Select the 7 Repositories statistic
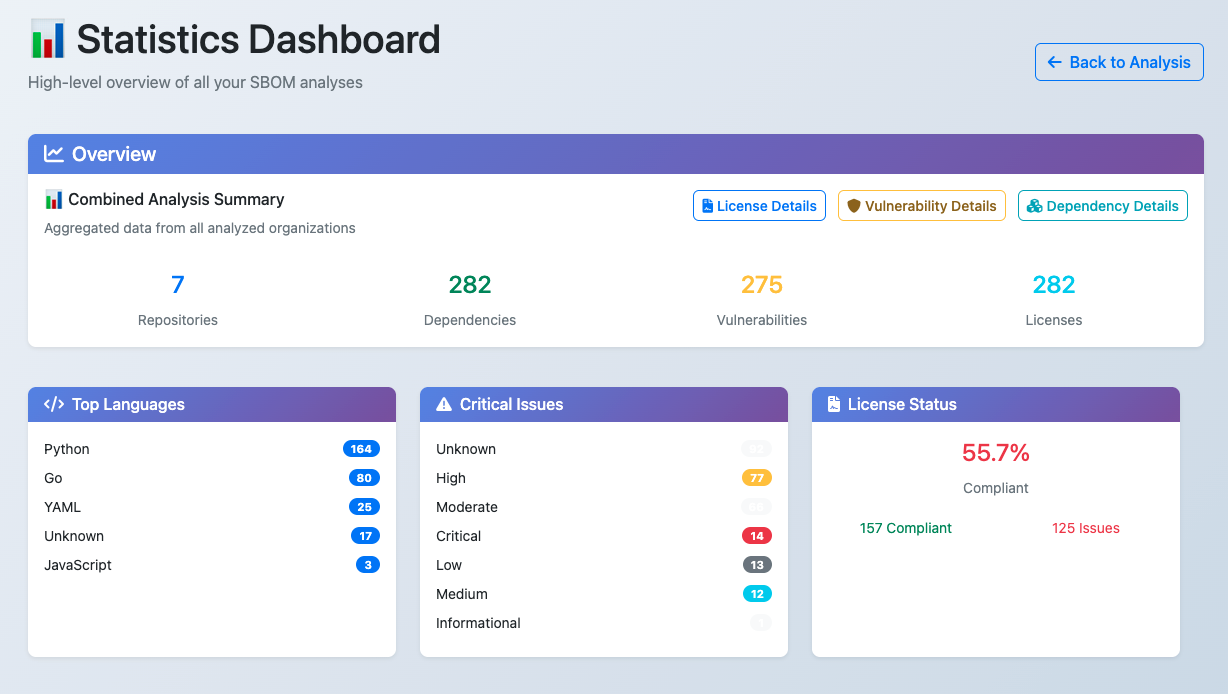The width and height of the screenshot is (1228, 694). point(177,285)
